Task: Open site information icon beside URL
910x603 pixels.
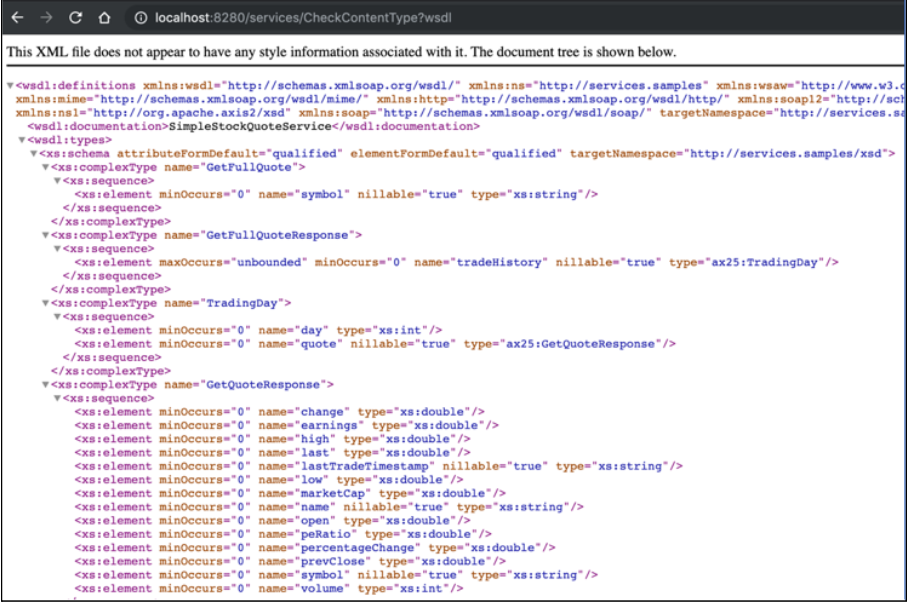Action: pyautogui.click(x=141, y=18)
